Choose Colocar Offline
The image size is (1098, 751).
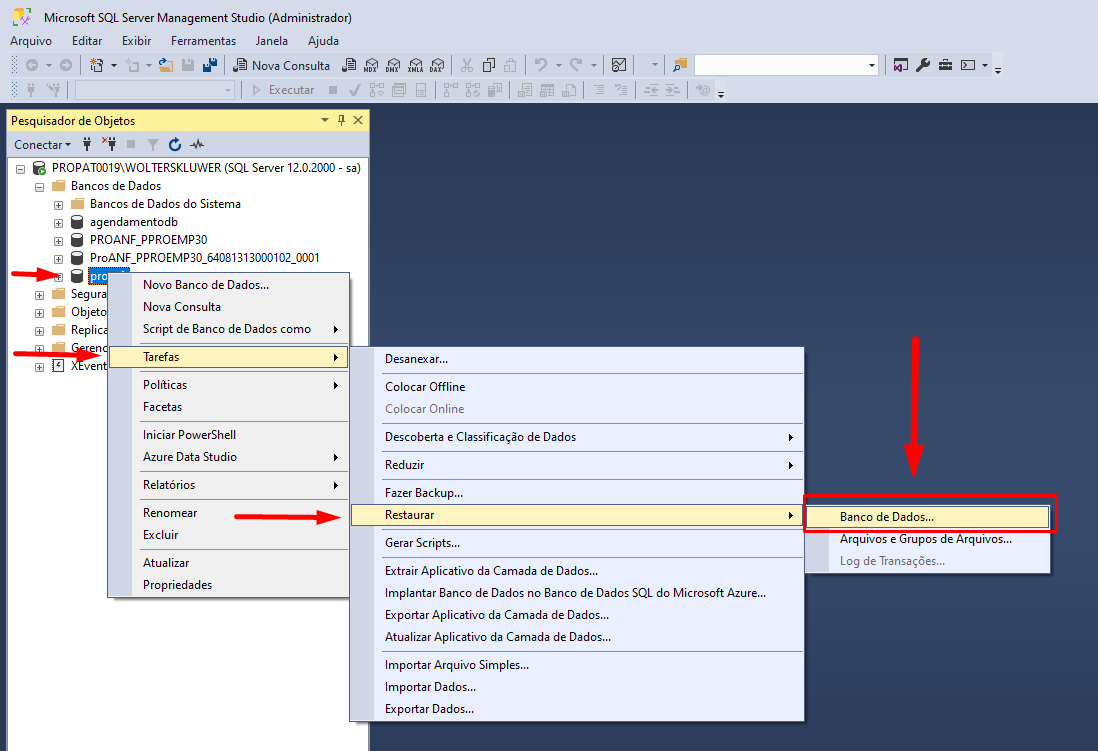577,387
